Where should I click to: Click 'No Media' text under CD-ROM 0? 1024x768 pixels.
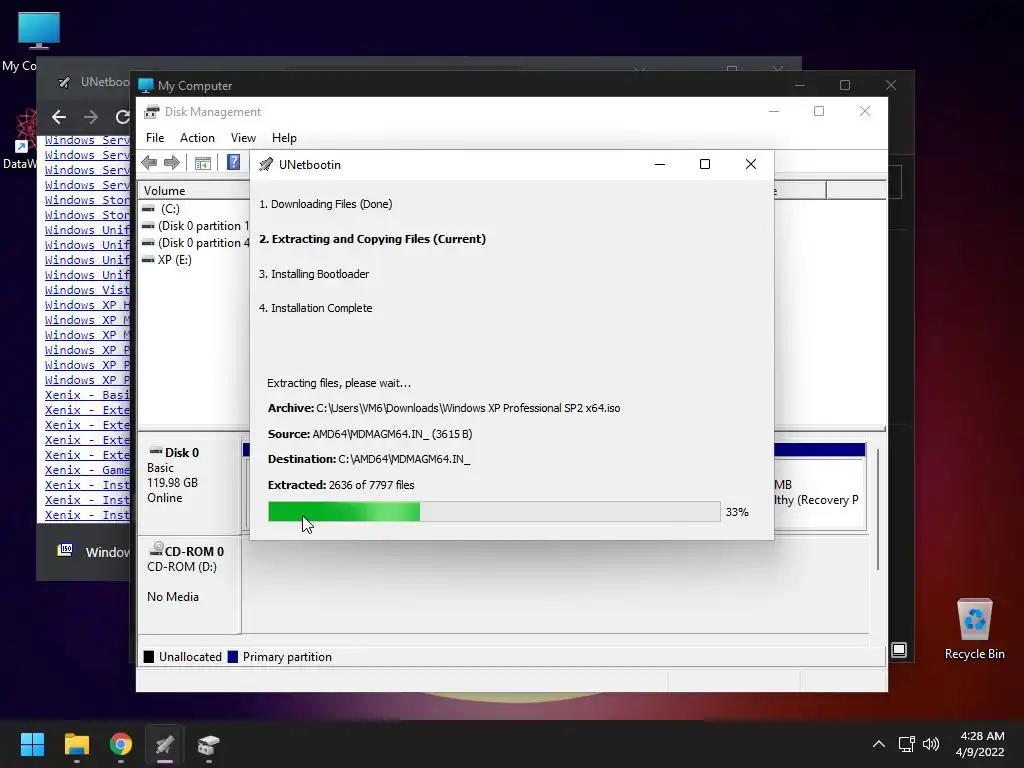click(172, 597)
